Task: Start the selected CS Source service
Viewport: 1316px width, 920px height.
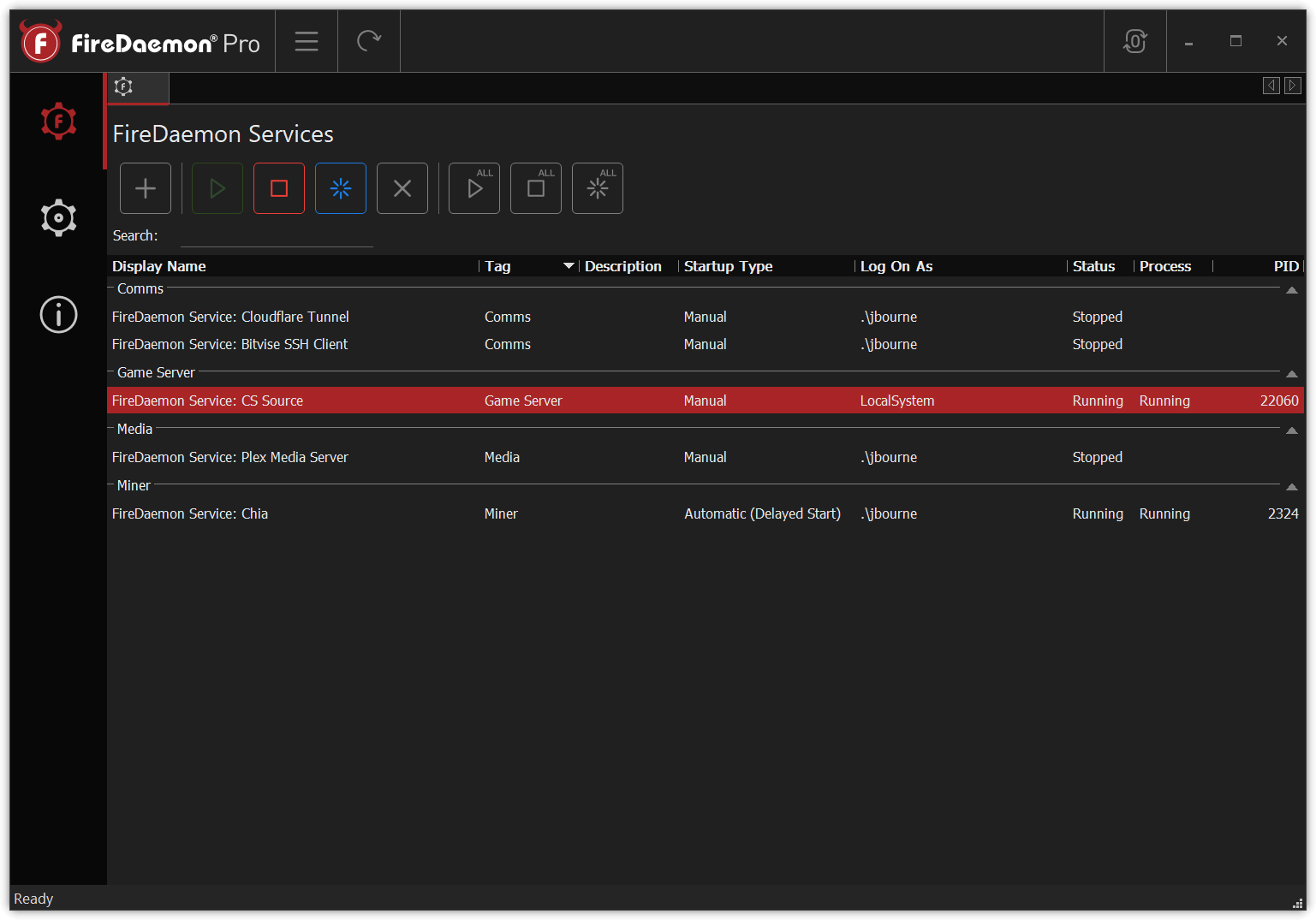Action: click(217, 188)
